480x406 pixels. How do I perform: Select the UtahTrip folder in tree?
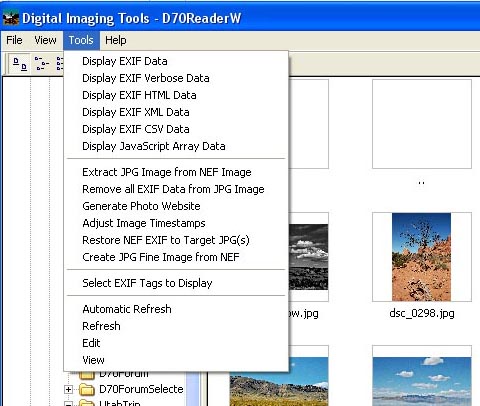pos(120,403)
